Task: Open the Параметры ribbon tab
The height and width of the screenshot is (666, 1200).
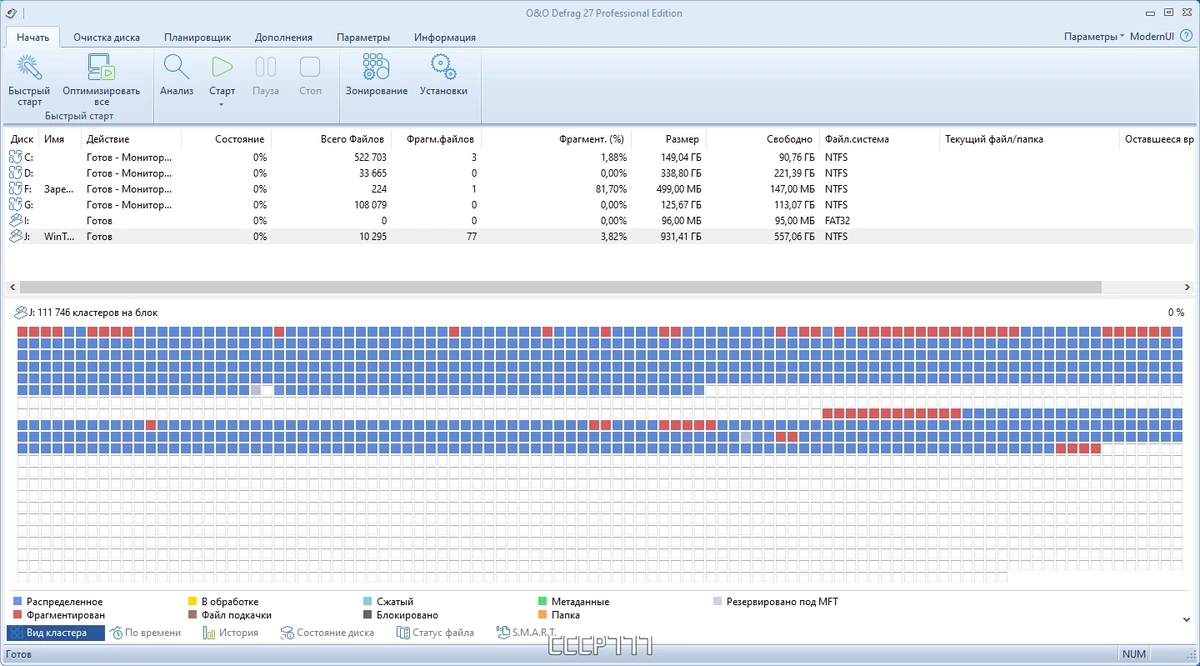Action: click(x=363, y=37)
